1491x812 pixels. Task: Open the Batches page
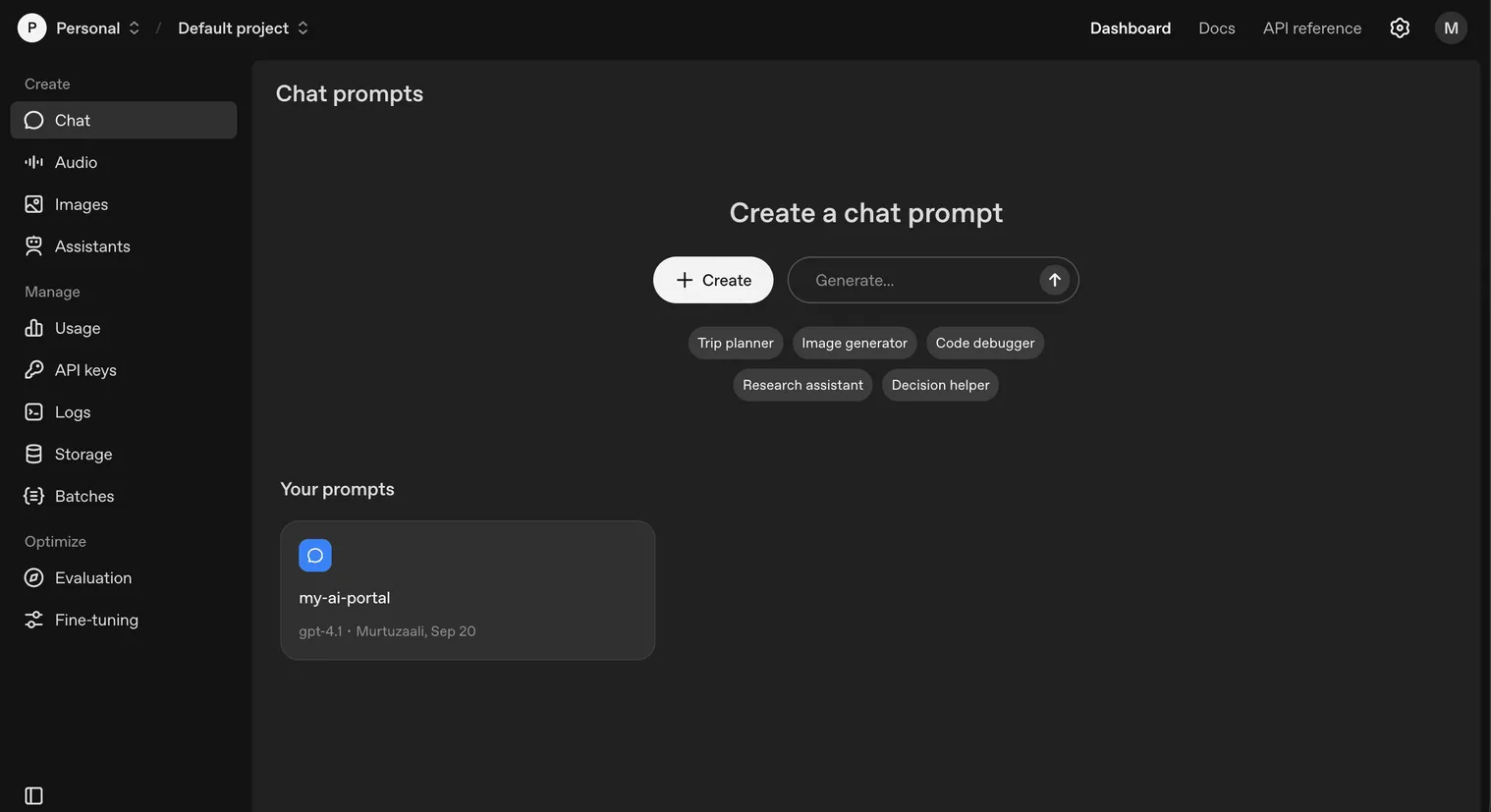(83, 496)
